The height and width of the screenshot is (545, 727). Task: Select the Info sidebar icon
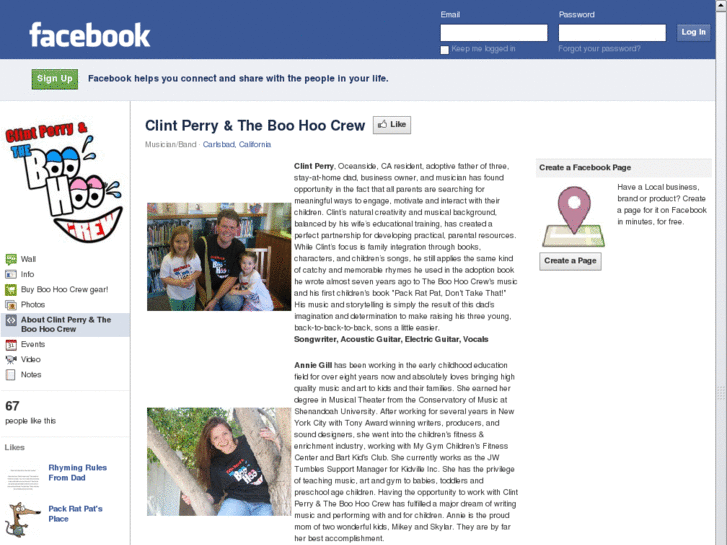pos(11,275)
